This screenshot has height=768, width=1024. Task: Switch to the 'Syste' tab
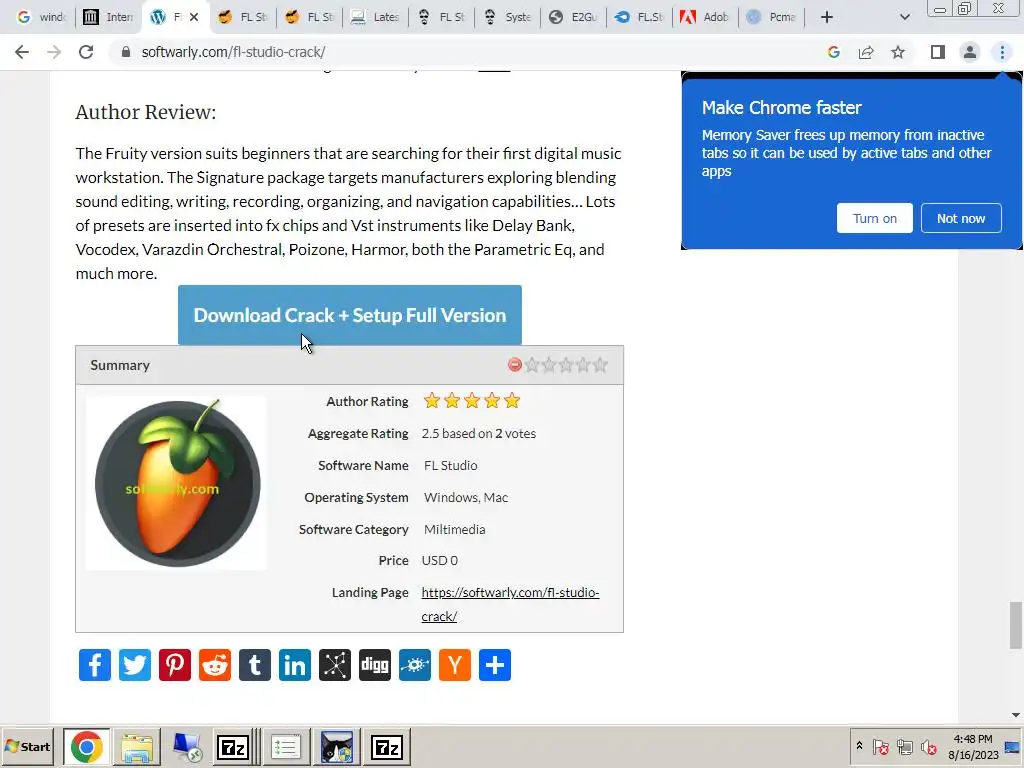tap(507, 17)
